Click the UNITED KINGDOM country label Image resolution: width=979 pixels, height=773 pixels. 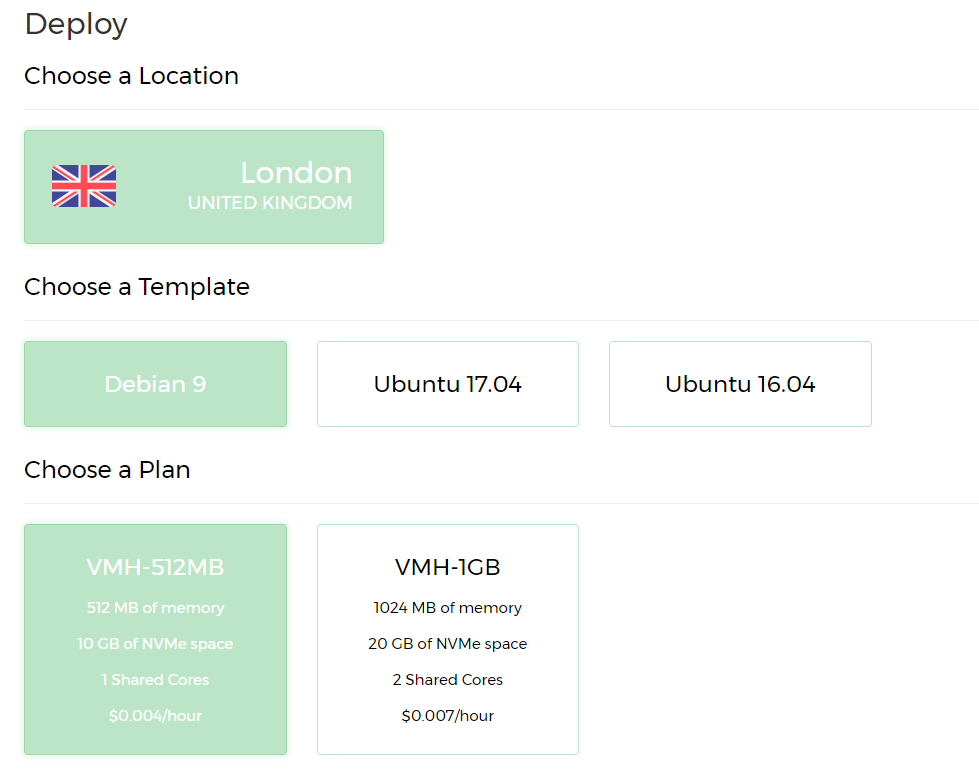(x=270, y=203)
